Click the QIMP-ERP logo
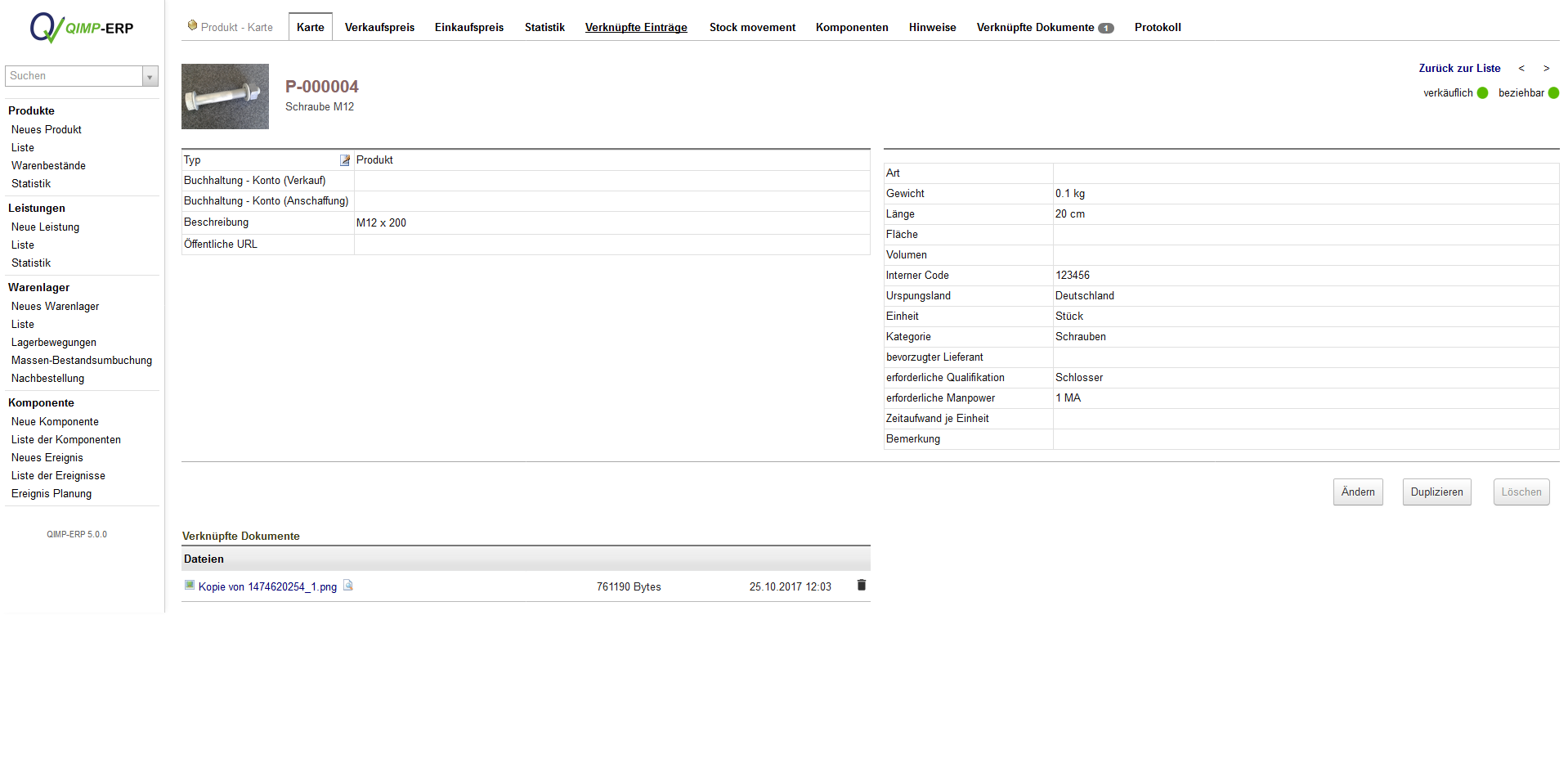 click(81, 28)
